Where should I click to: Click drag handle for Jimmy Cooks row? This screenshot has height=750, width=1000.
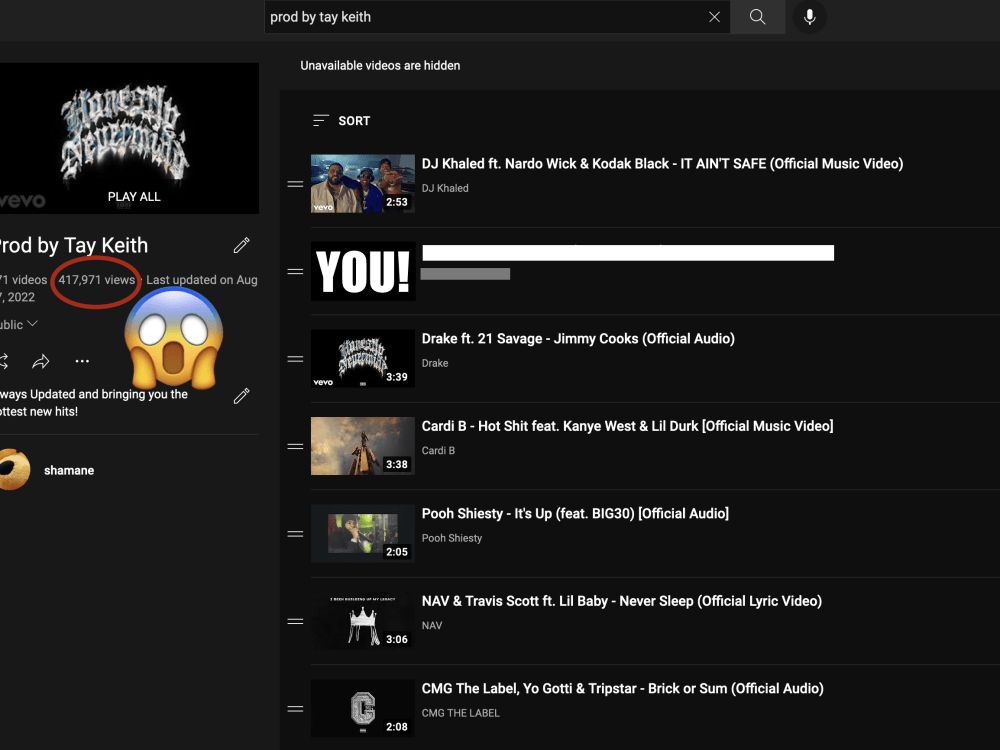pos(295,359)
